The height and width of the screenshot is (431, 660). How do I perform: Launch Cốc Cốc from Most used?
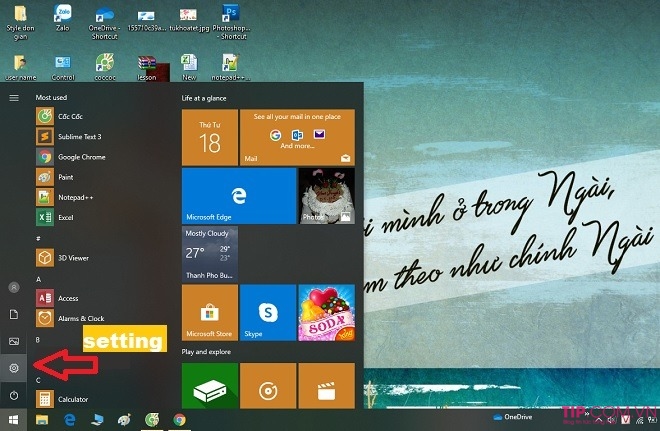pos(102,116)
